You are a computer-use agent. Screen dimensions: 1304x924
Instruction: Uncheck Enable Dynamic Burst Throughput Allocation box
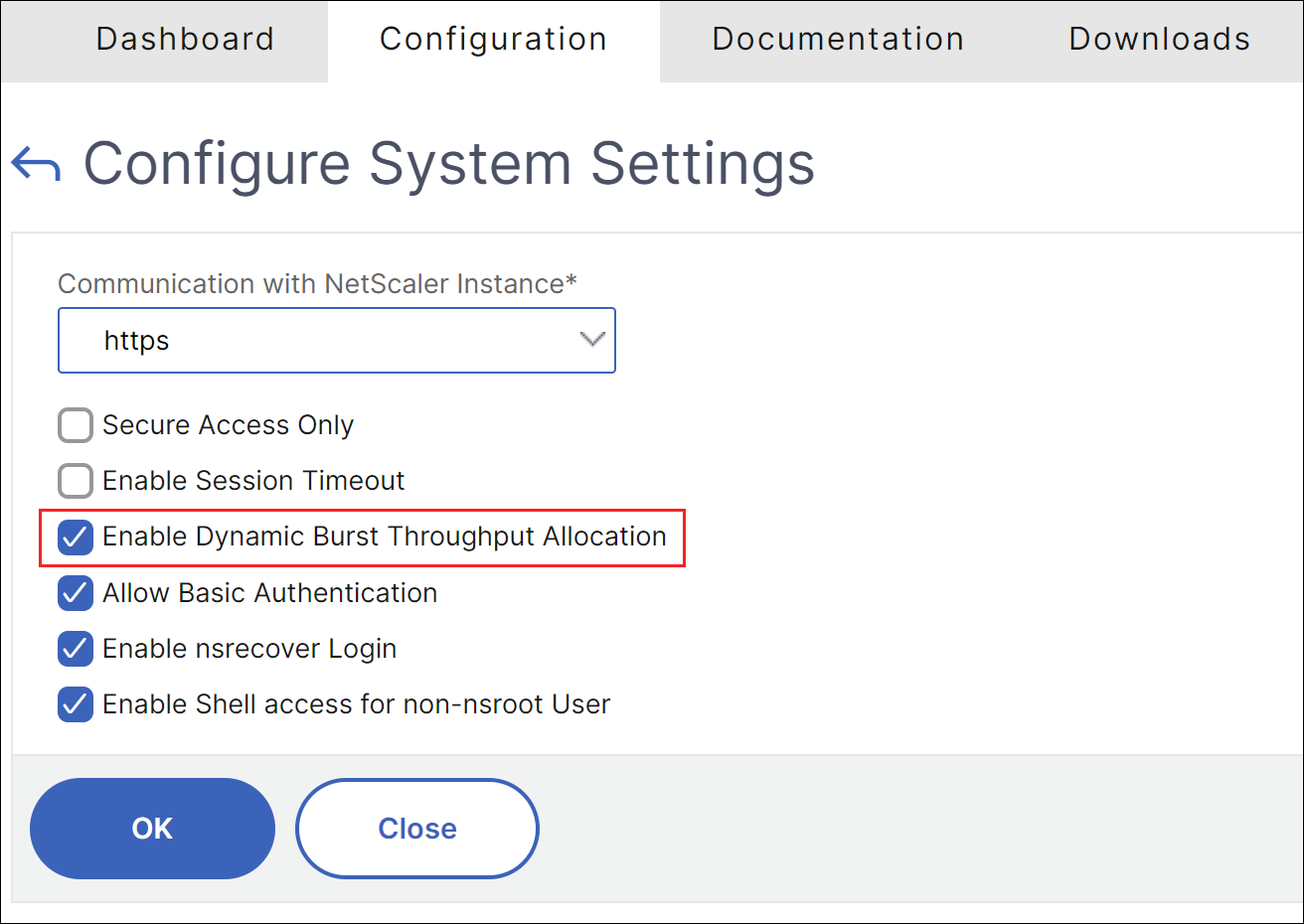point(76,538)
